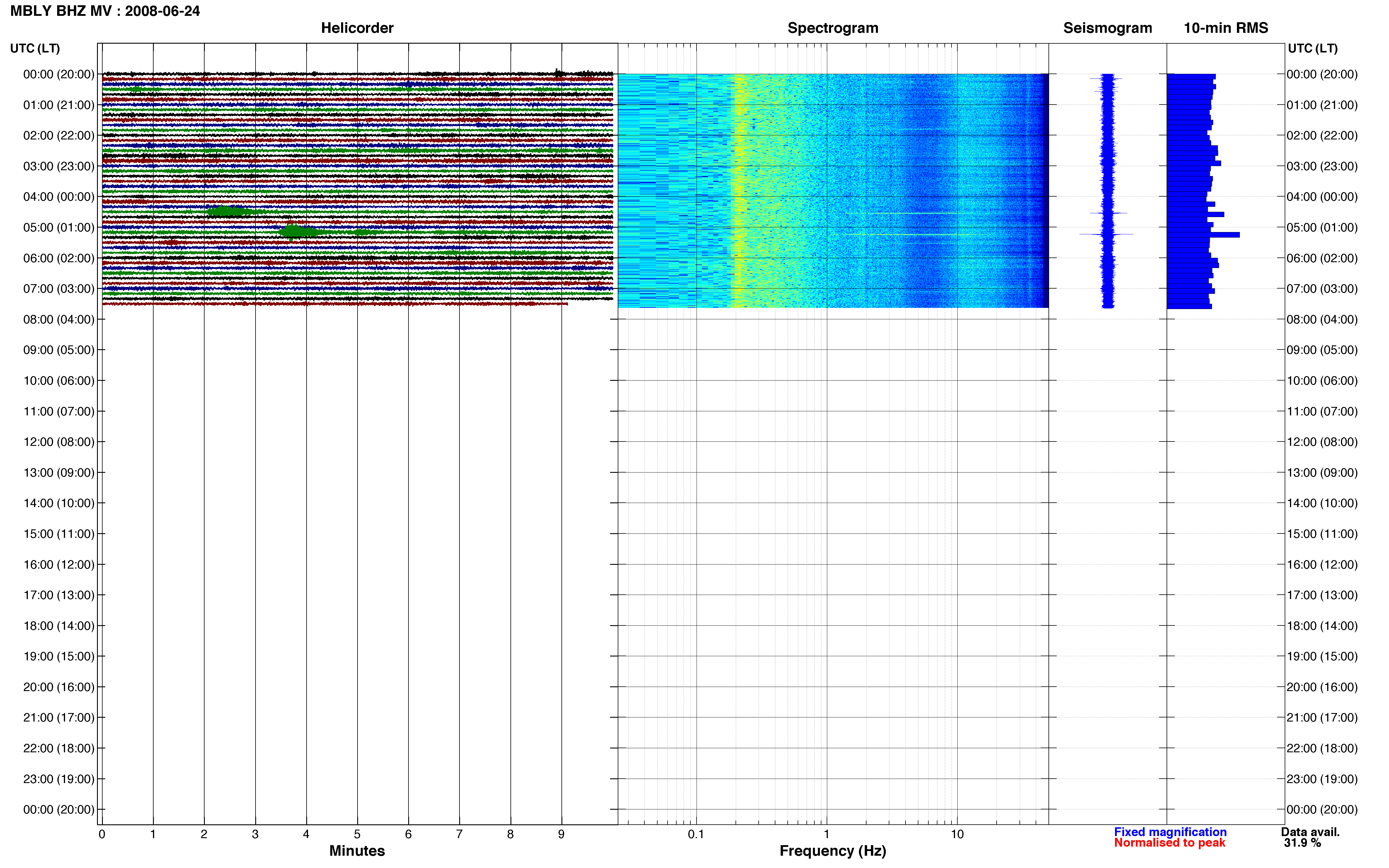Click the right-side "UTC (LT)" axis header
Image resolution: width=1389 pixels, height=868 pixels.
pos(1313,48)
